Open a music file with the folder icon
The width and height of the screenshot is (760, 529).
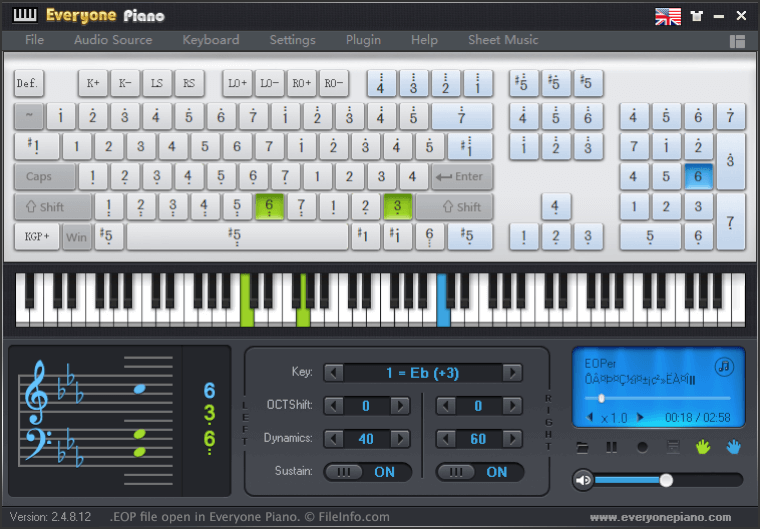(x=583, y=446)
